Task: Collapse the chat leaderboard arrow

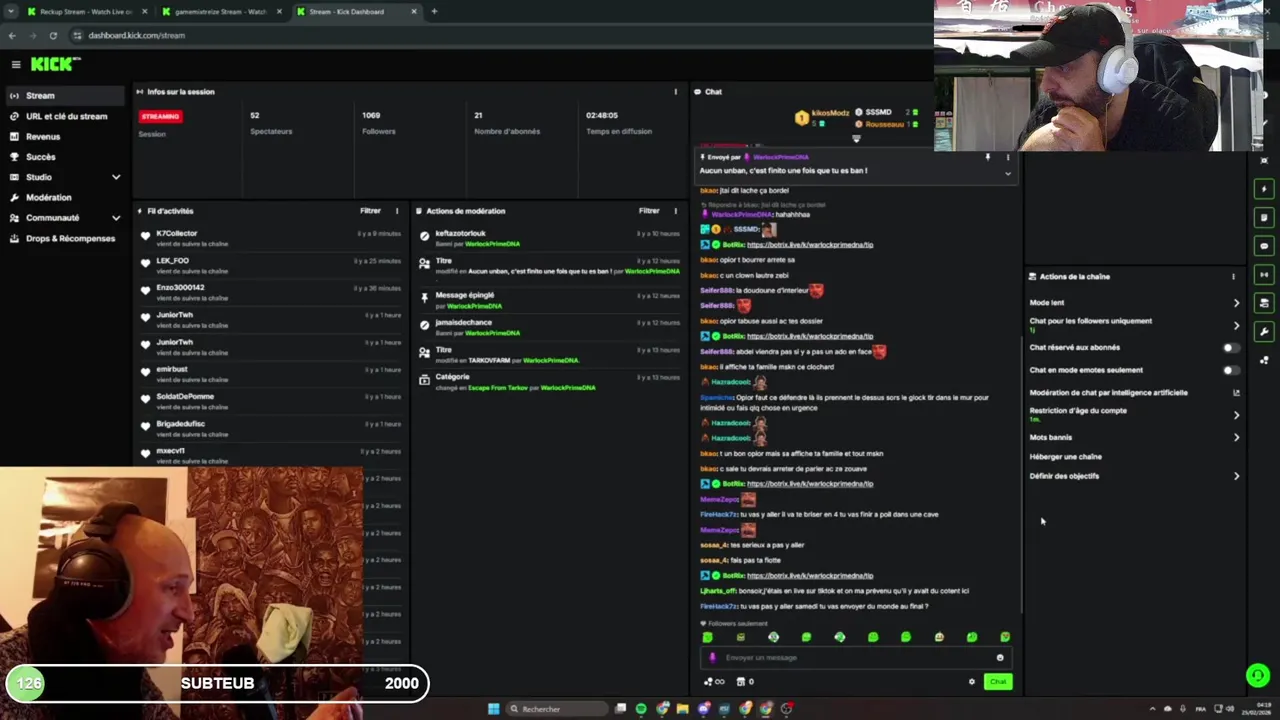Action: point(856,139)
